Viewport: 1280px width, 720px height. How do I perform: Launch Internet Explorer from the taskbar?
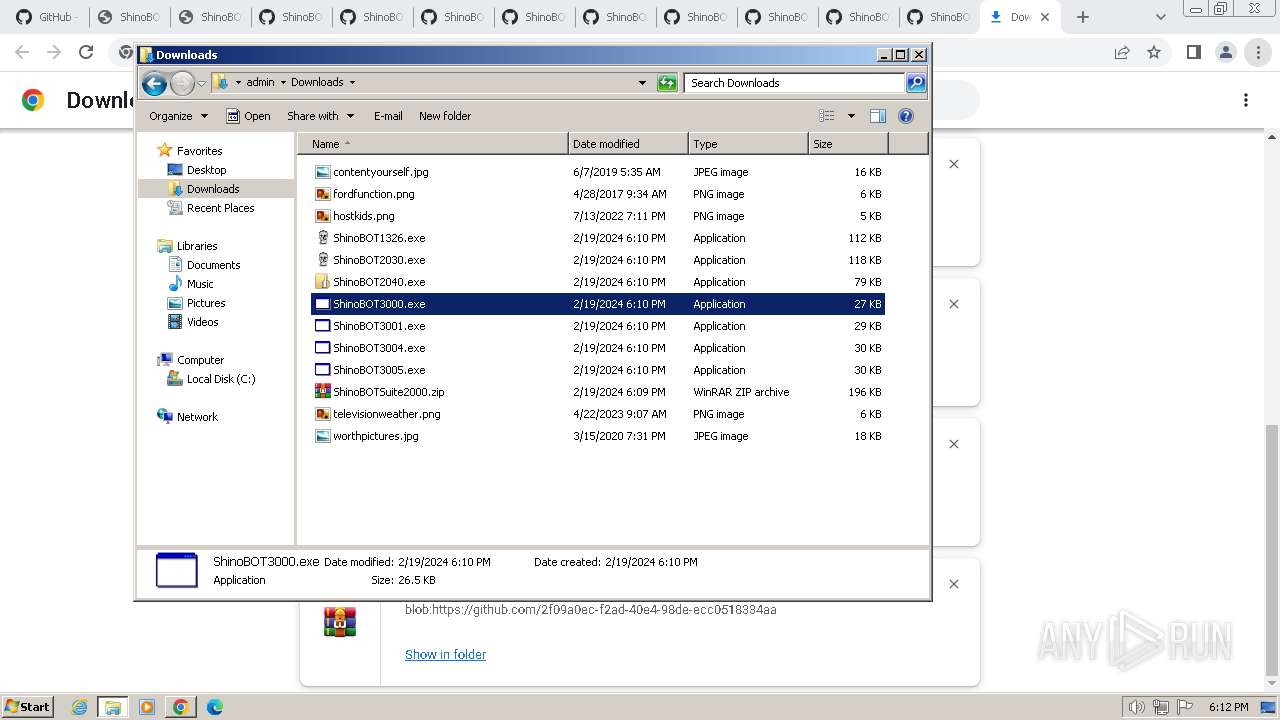(x=79, y=707)
